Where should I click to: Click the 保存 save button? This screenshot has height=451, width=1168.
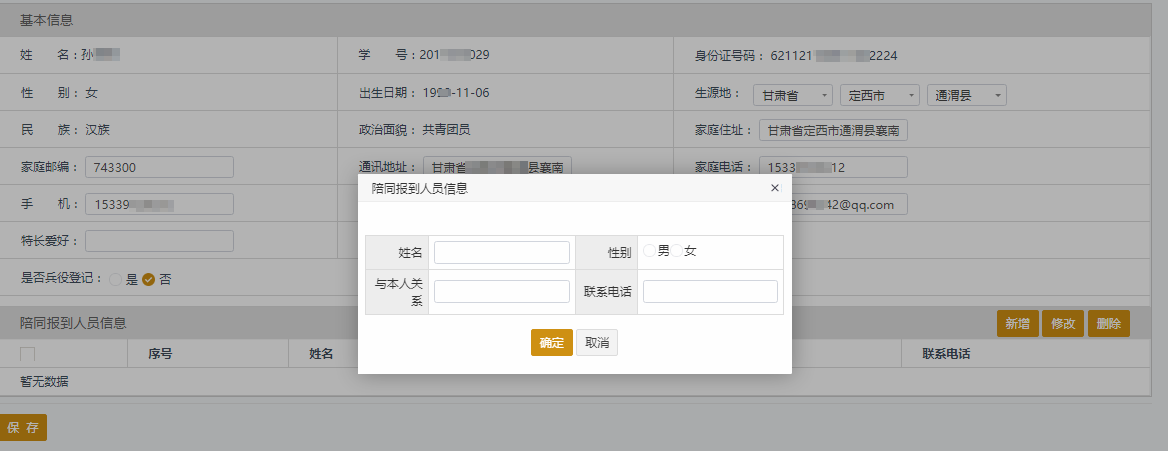[23, 428]
